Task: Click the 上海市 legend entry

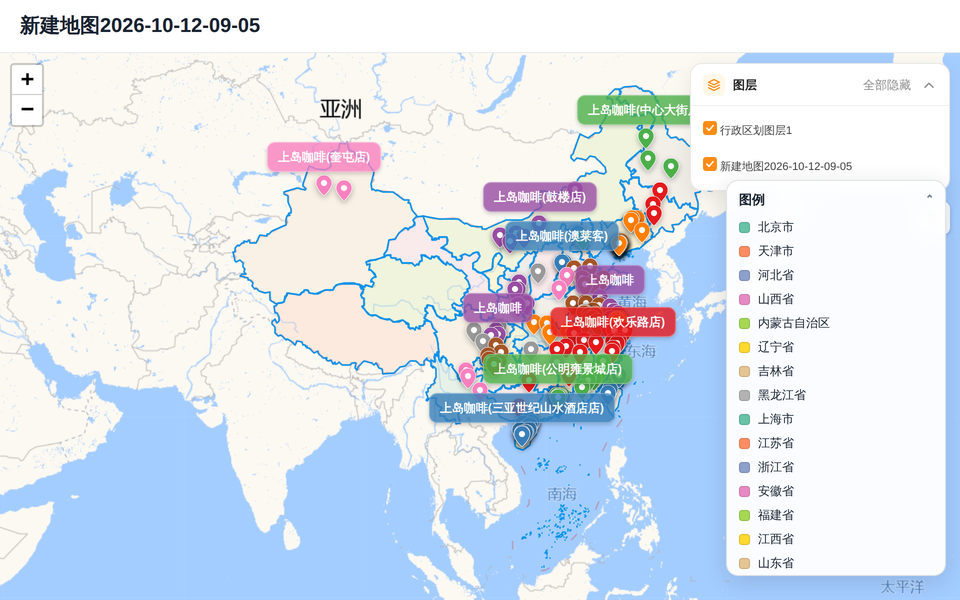Action: (767, 419)
